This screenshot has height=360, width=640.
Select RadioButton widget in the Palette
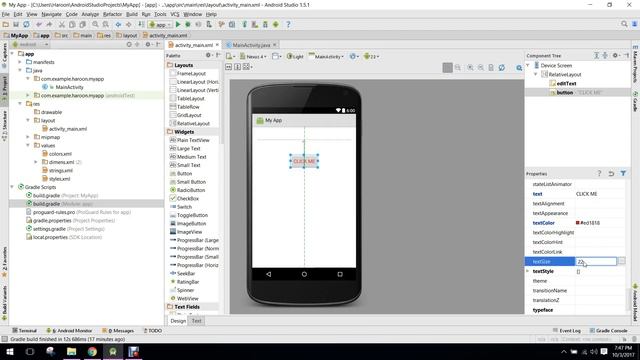click(x=191, y=190)
